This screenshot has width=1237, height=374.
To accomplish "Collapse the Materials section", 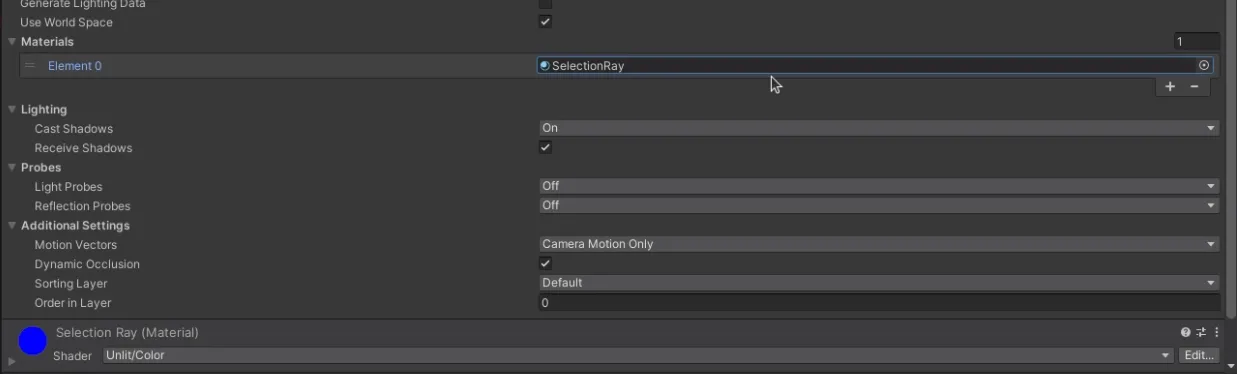I will point(12,42).
